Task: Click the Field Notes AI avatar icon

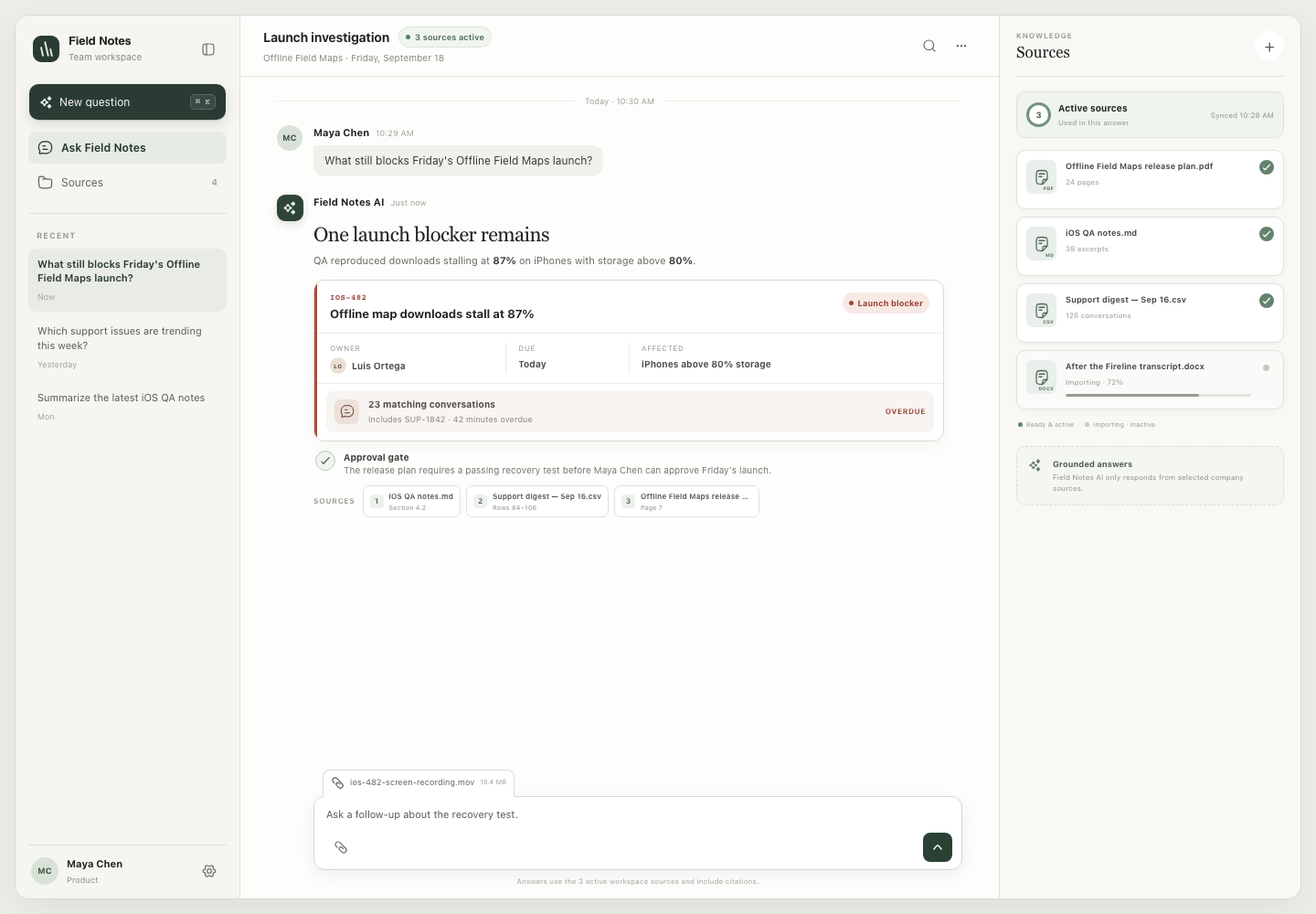Action: coord(290,207)
